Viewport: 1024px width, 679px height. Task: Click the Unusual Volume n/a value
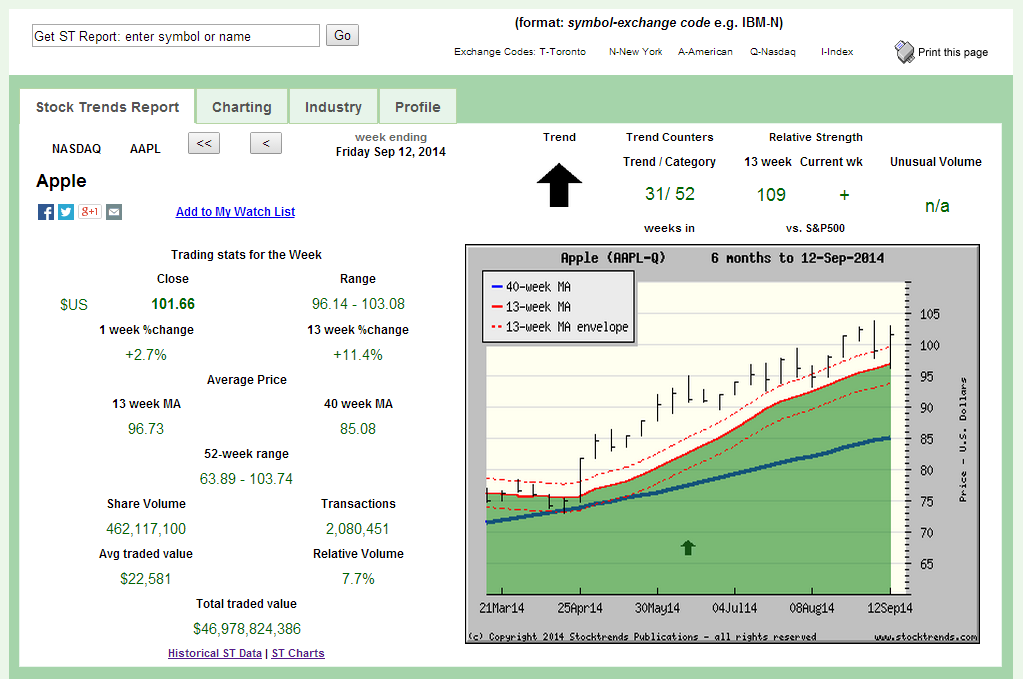point(937,206)
